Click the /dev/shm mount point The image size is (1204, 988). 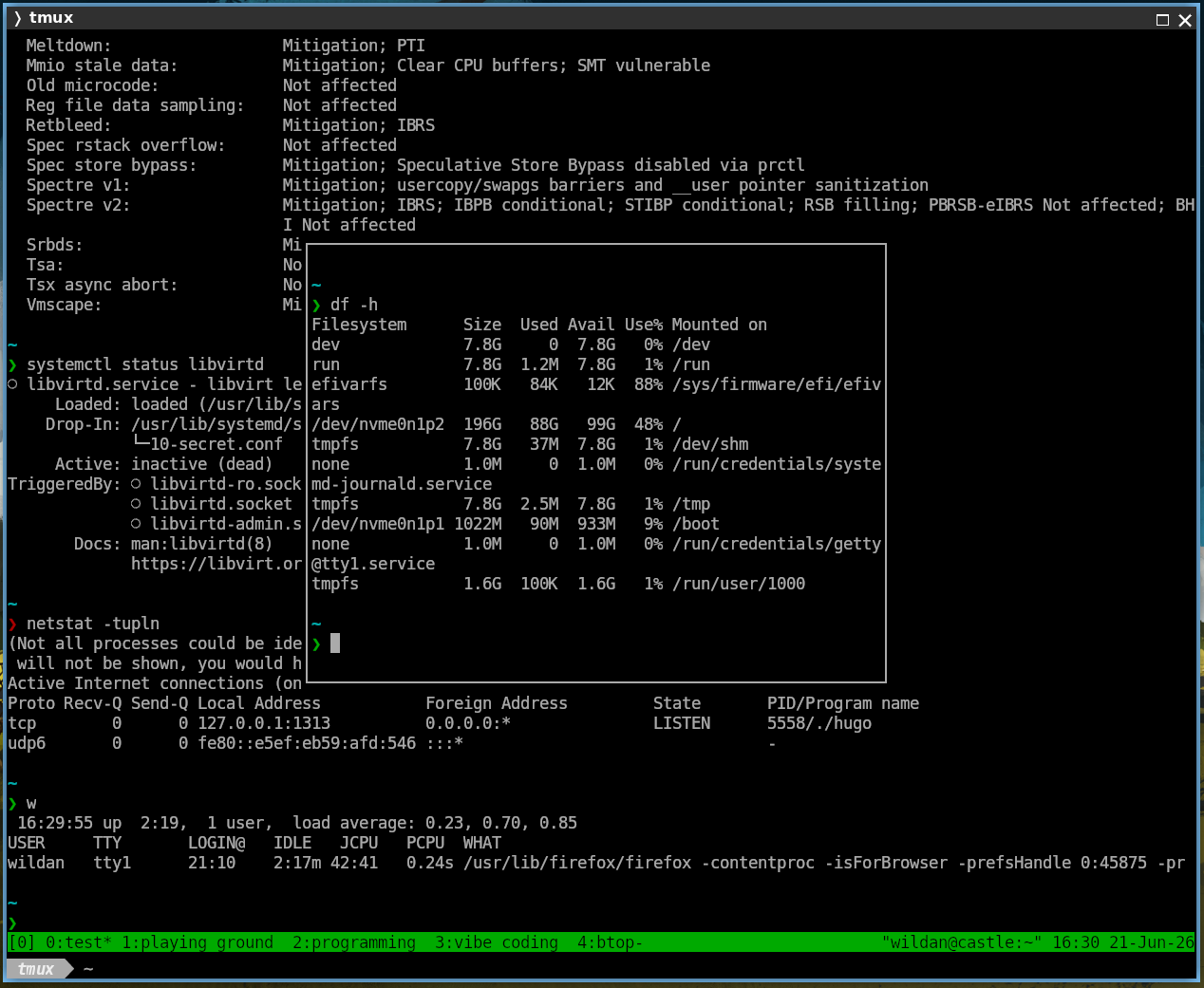[x=710, y=444]
